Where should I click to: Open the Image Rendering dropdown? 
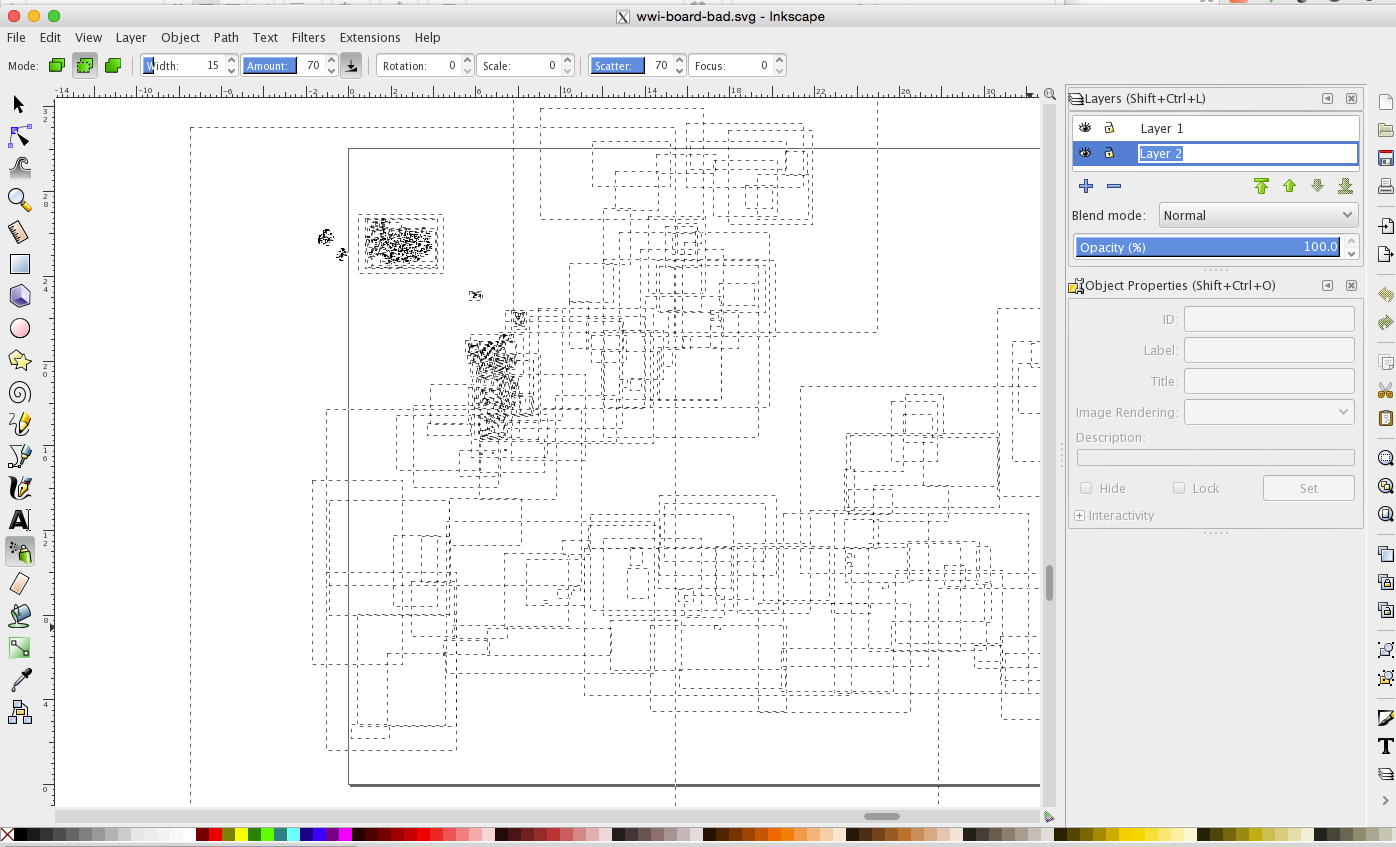[x=1269, y=411]
